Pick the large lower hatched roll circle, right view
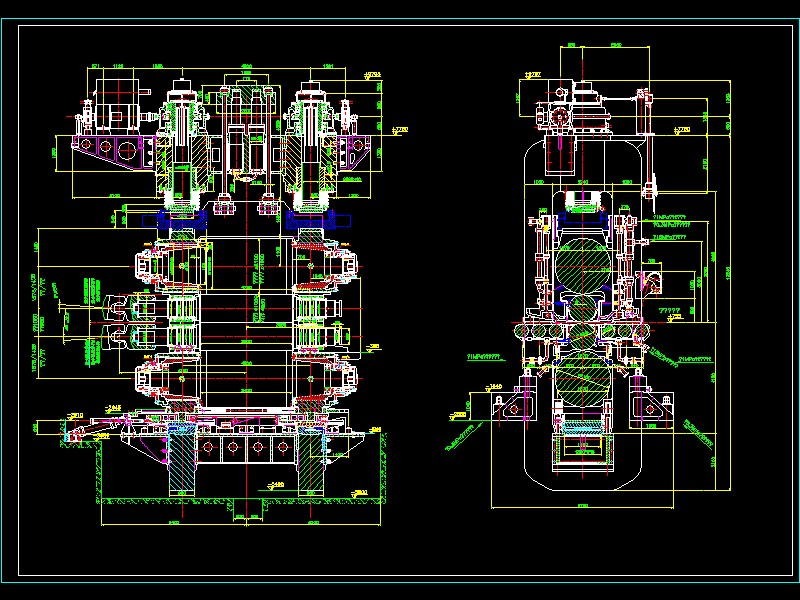The width and height of the screenshot is (800, 600). click(582, 378)
